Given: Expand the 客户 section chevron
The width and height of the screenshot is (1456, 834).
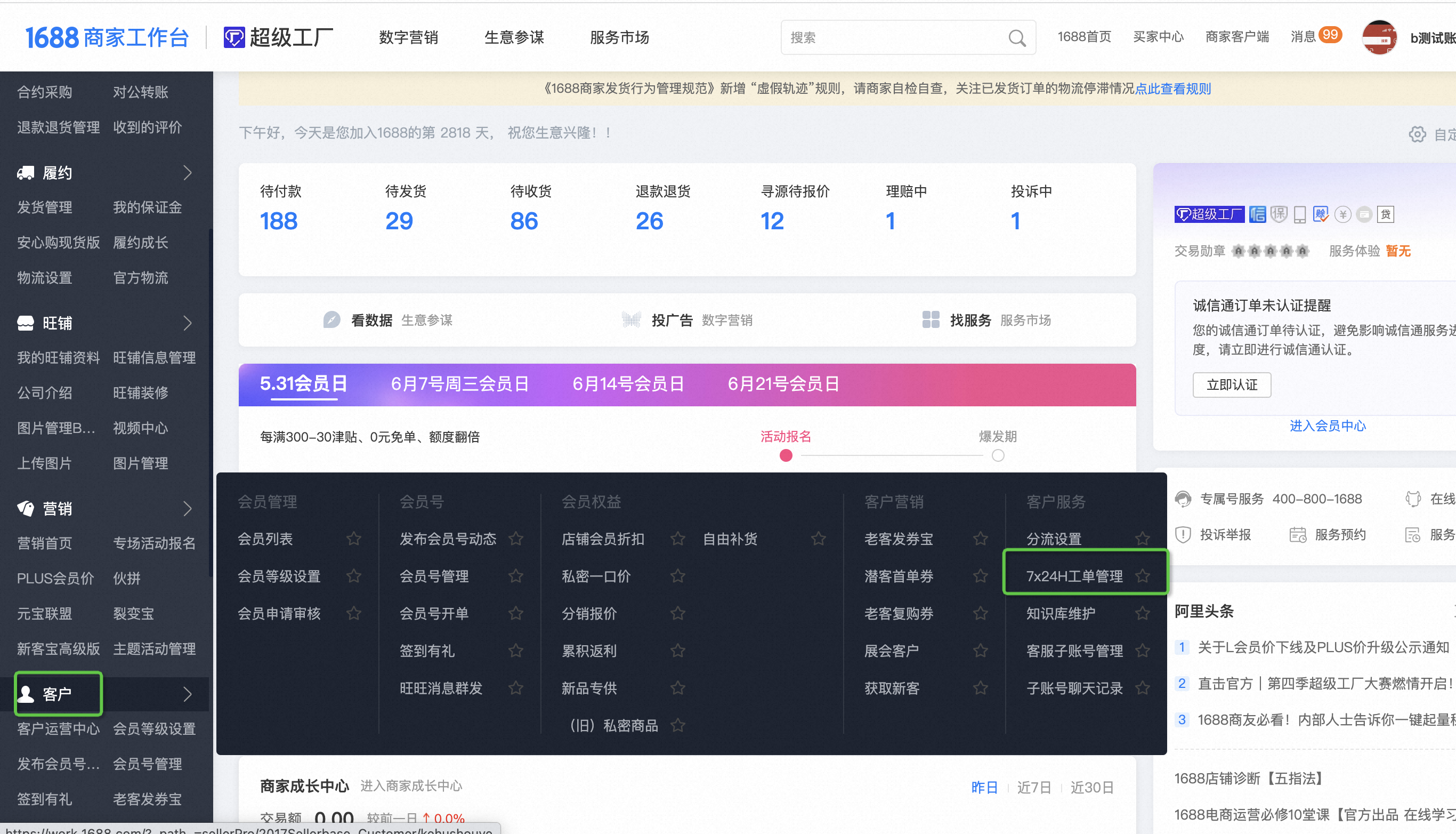Looking at the screenshot, I should 188,694.
